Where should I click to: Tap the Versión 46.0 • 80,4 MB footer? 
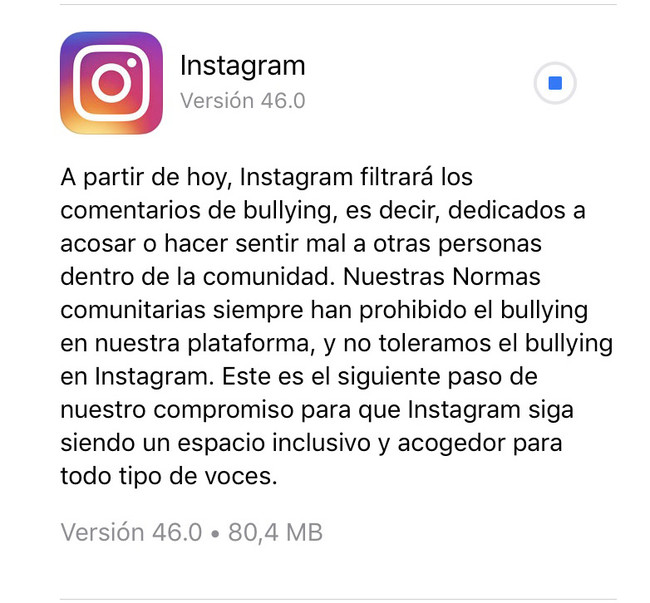pos(192,532)
